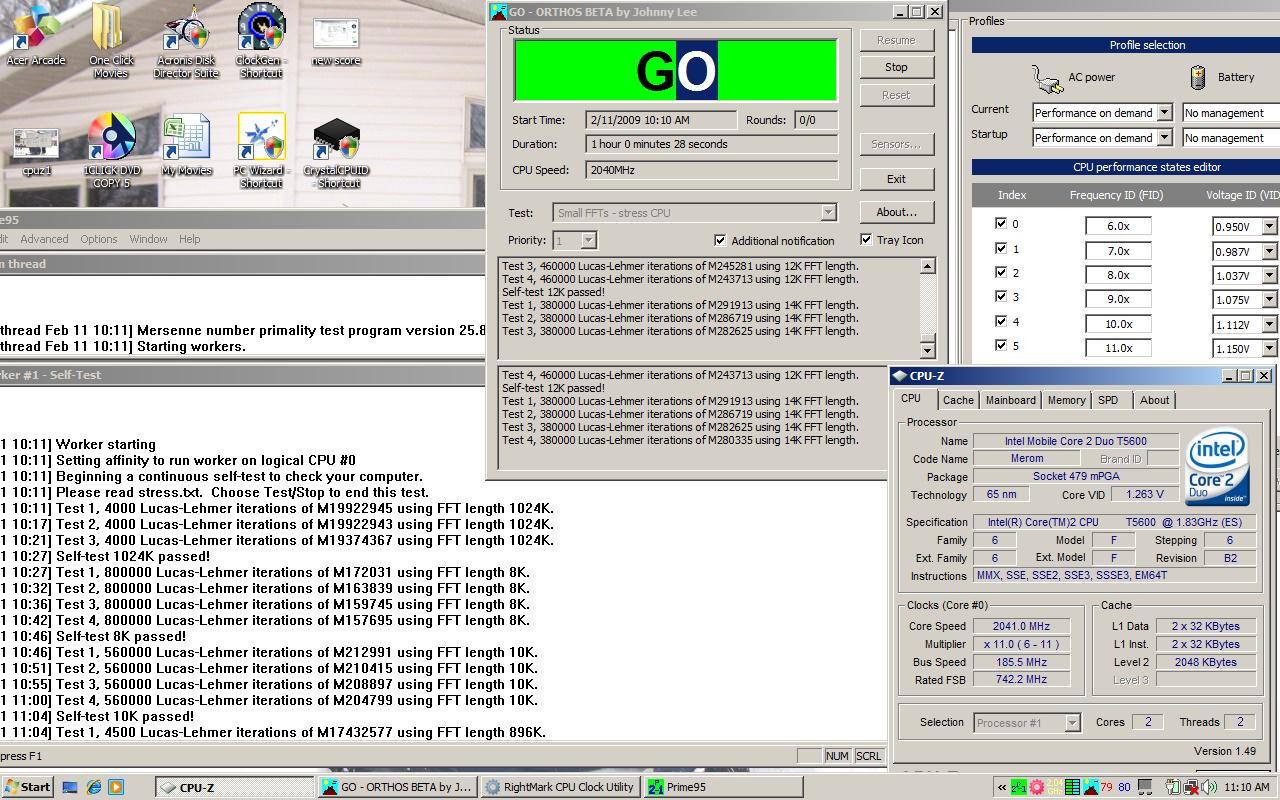Click the volume speaker tray icon
Viewport: 1280px width, 800px height.
coord(1209,787)
